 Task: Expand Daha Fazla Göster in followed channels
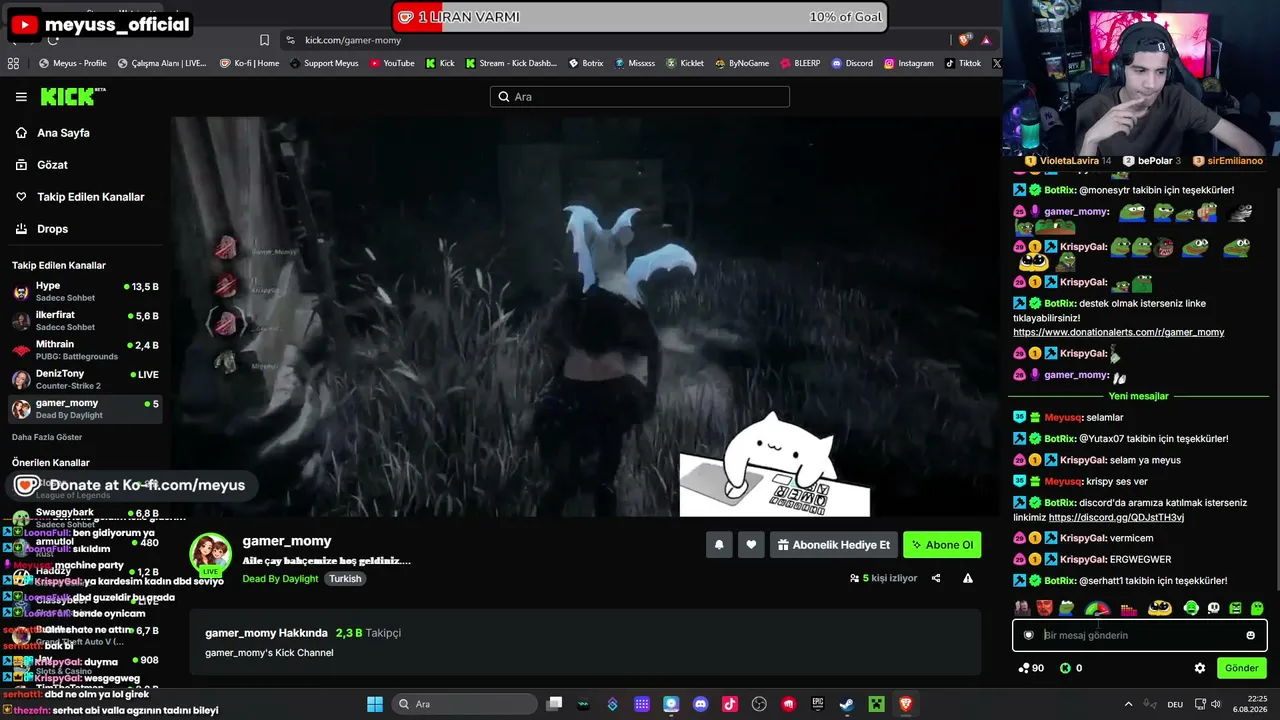tap(47, 437)
